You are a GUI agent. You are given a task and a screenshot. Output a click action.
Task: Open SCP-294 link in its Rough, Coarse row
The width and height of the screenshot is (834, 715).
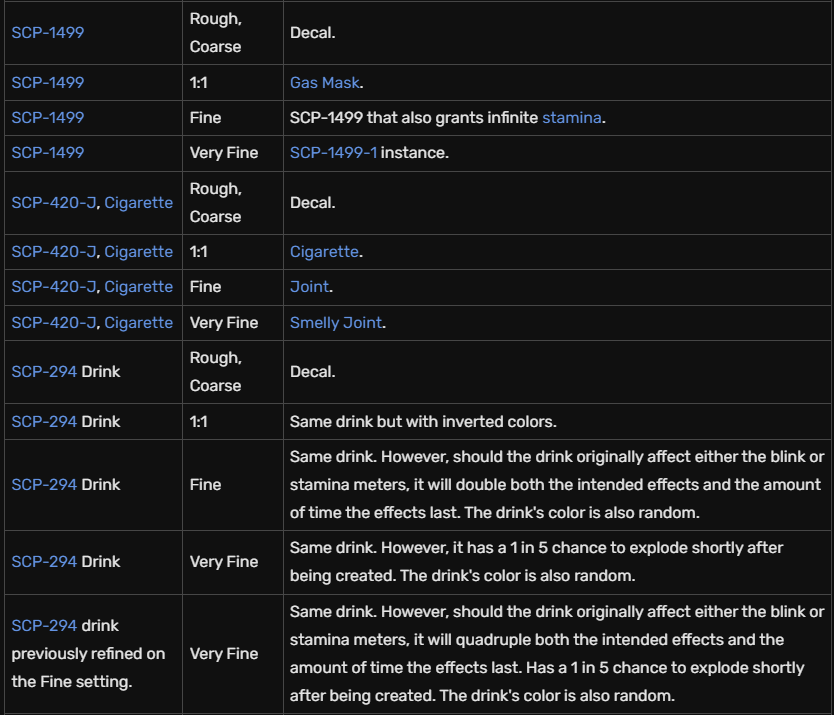(x=44, y=371)
